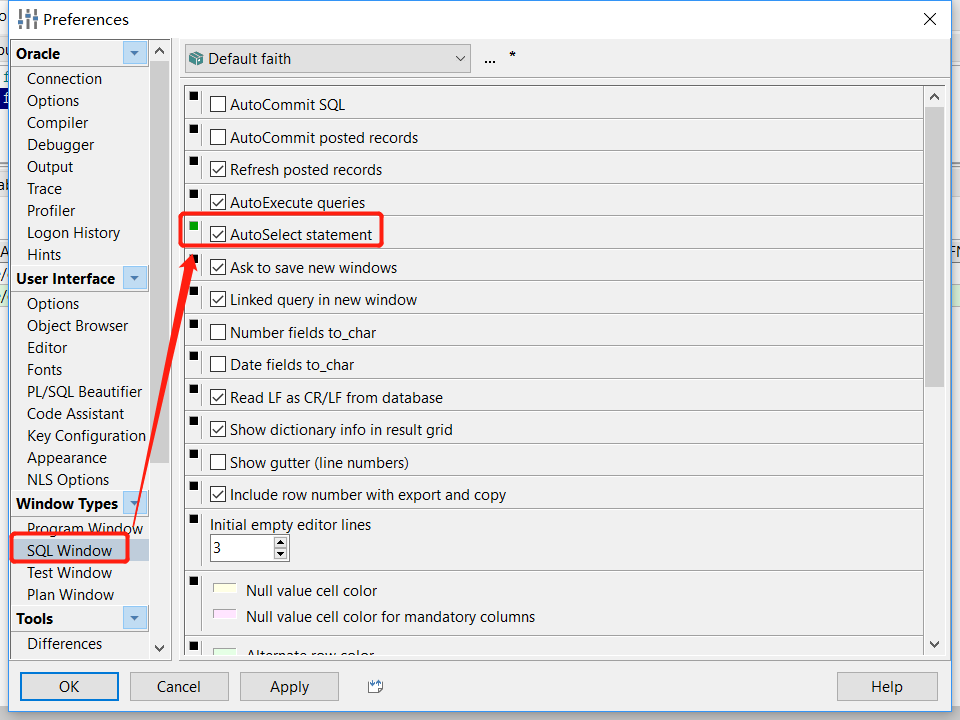960x720 pixels.
Task: Open the Tools section dropdown arrow
Action: tap(134, 618)
